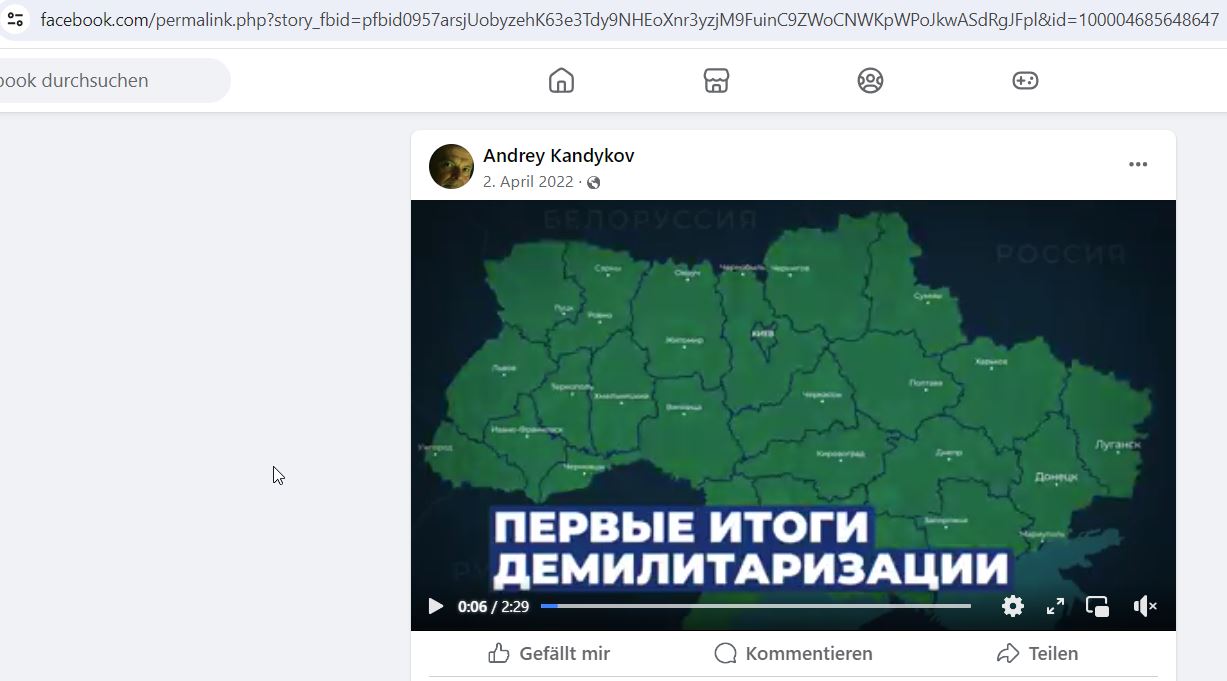Unmute the video sound
Screen dimensions: 1227x681
[1145, 606]
